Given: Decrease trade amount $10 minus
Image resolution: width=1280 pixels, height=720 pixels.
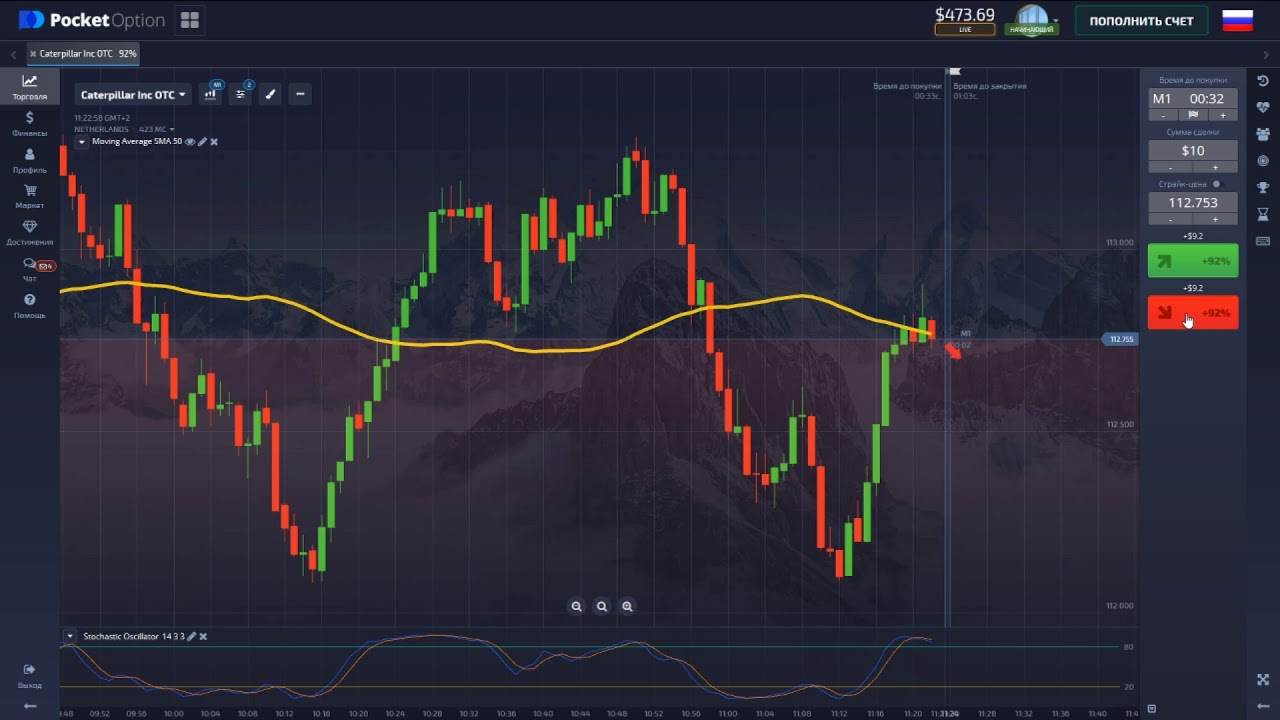Looking at the screenshot, I should point(1171,167).
